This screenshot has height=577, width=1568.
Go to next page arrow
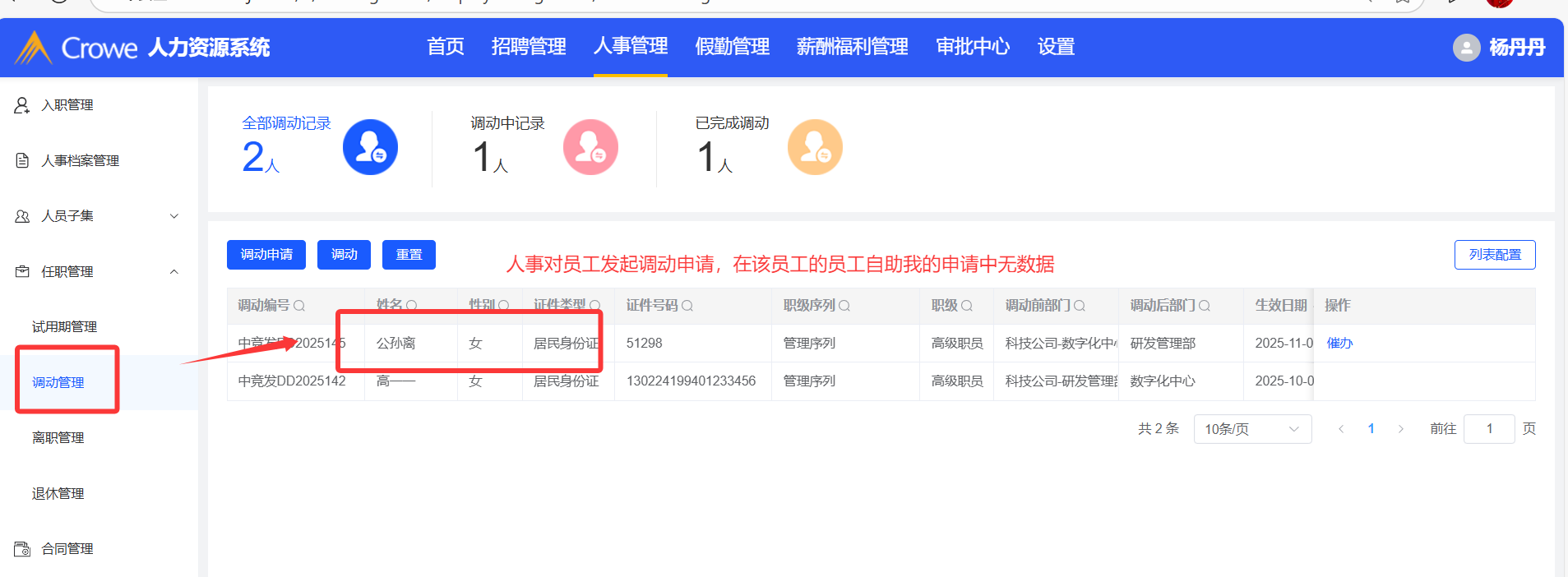pos(1401,429)
